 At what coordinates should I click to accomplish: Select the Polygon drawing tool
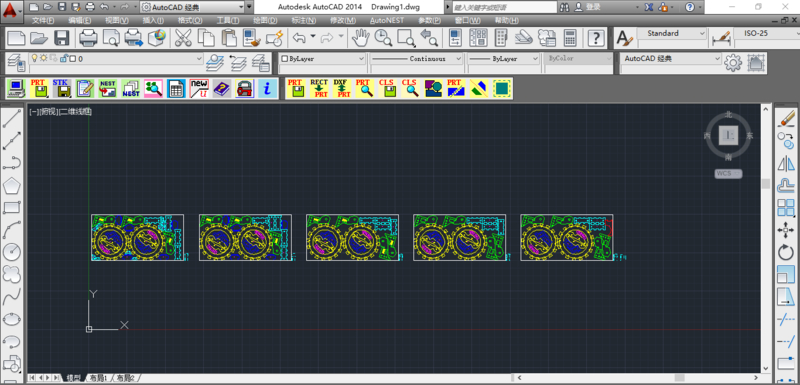(12, 186)
